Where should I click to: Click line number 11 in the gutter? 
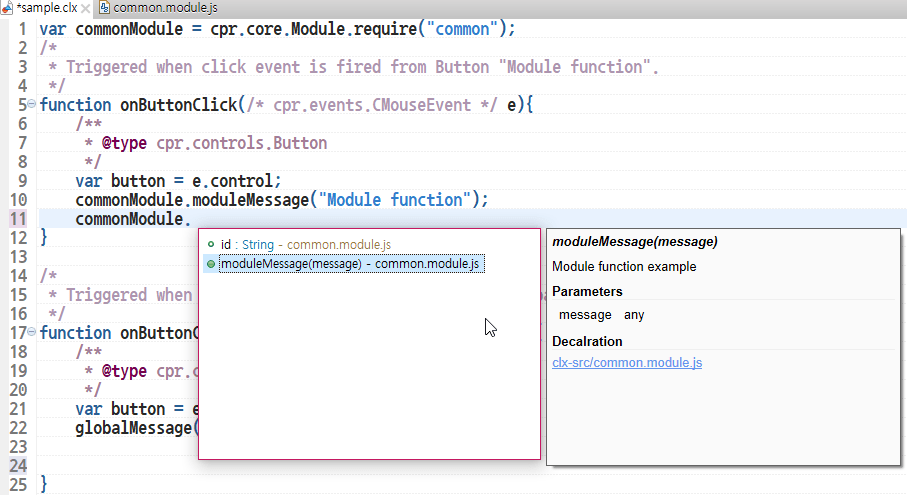18,219
